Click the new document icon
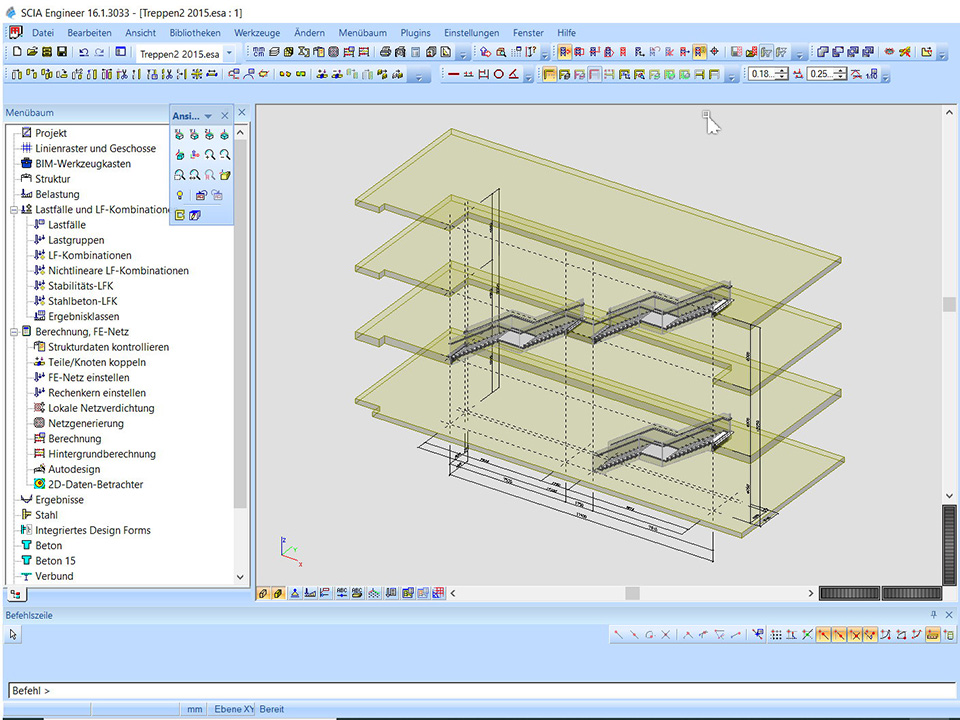 point(16,52)
